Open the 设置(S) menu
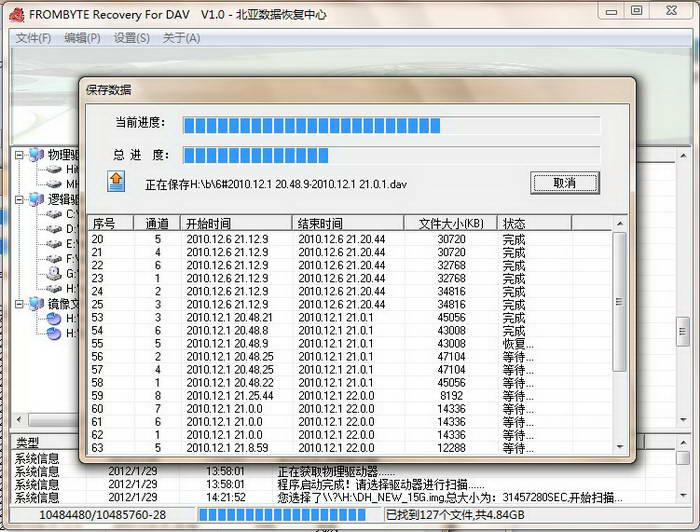Viewport: 700px width, 532px height. [132, 38]
